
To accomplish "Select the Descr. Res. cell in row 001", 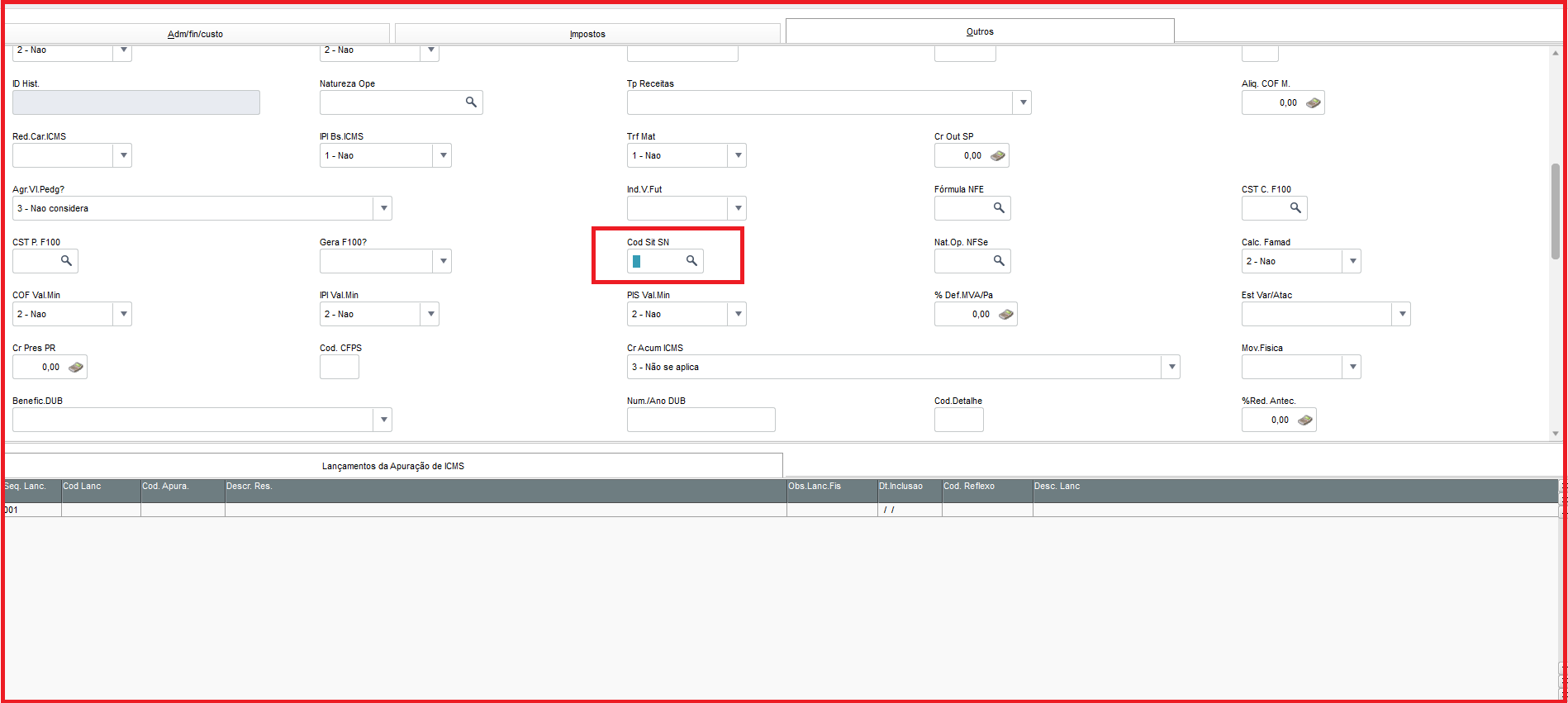I will pyautogui.click(x=506, y=510).
